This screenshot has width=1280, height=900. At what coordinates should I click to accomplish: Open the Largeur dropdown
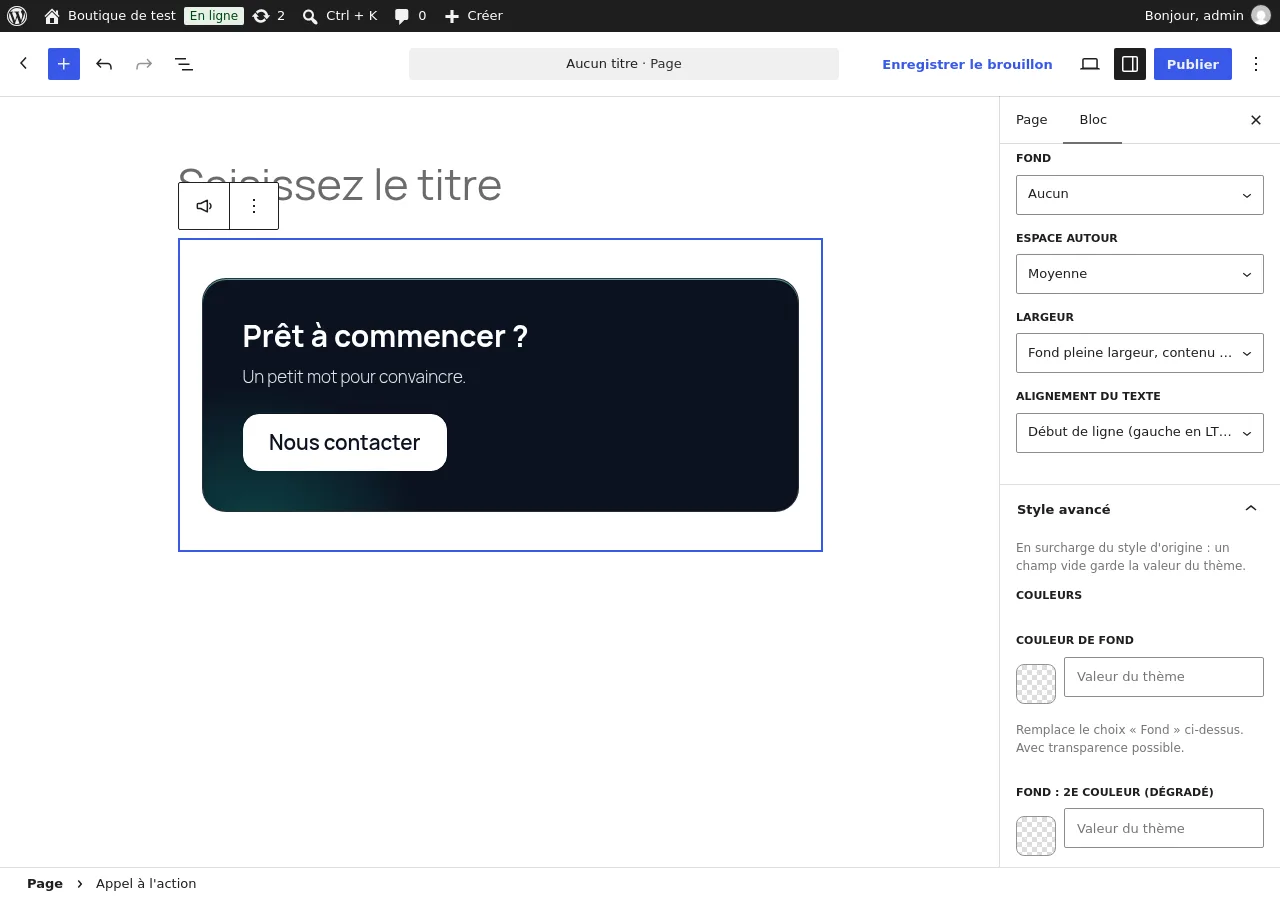click(1140, 353)
